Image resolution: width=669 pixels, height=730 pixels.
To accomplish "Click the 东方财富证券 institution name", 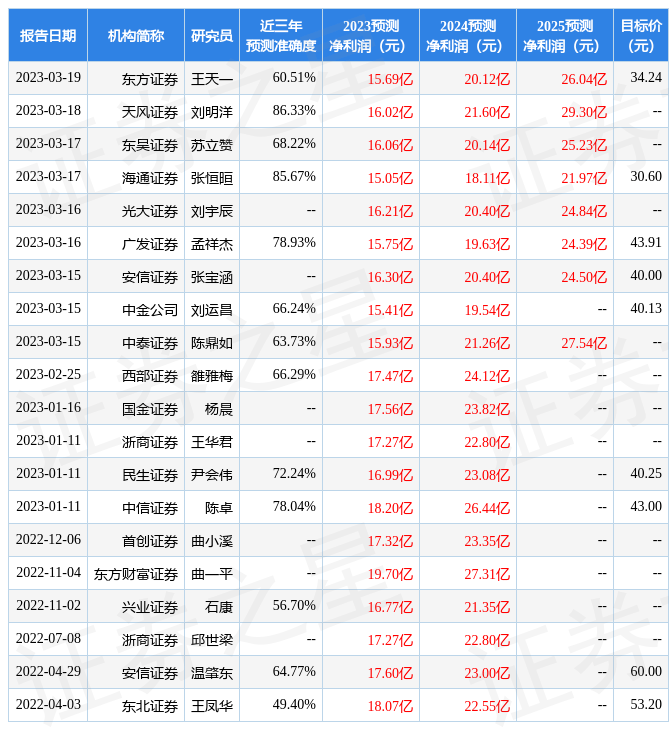I will point(136,575).
